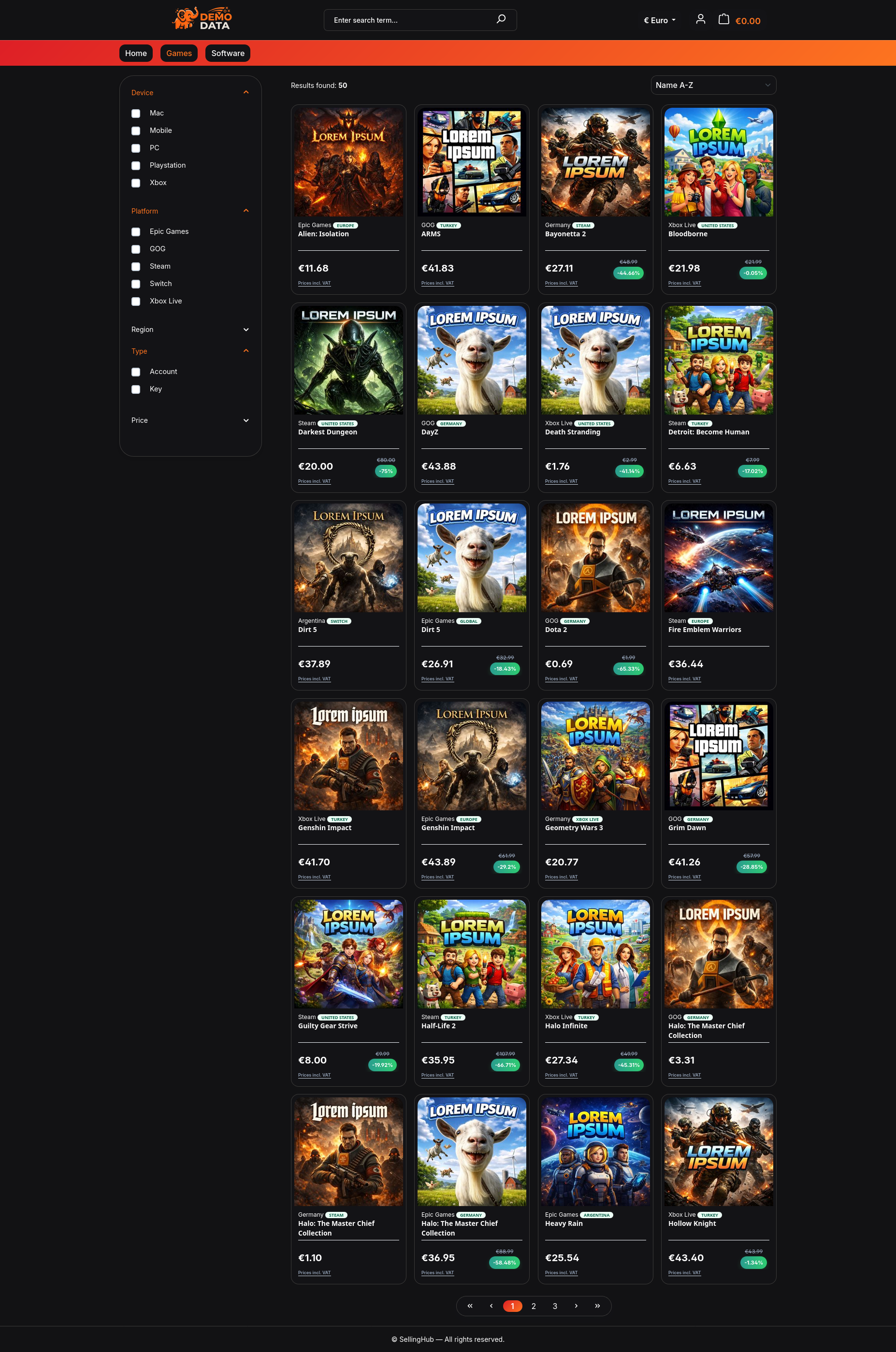Tick the PC device checkbox
Viewport: 896px width, 1352px height.
tap(136, 148)
